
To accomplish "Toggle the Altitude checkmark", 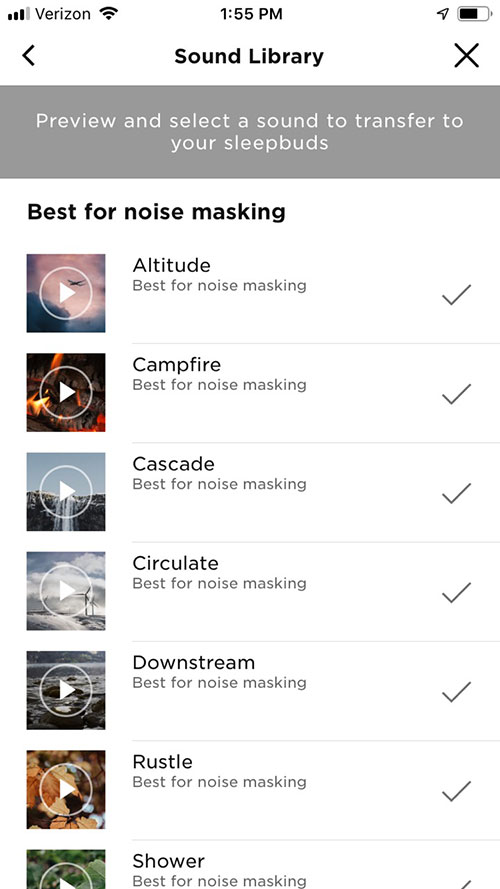I will click(456, 295).
